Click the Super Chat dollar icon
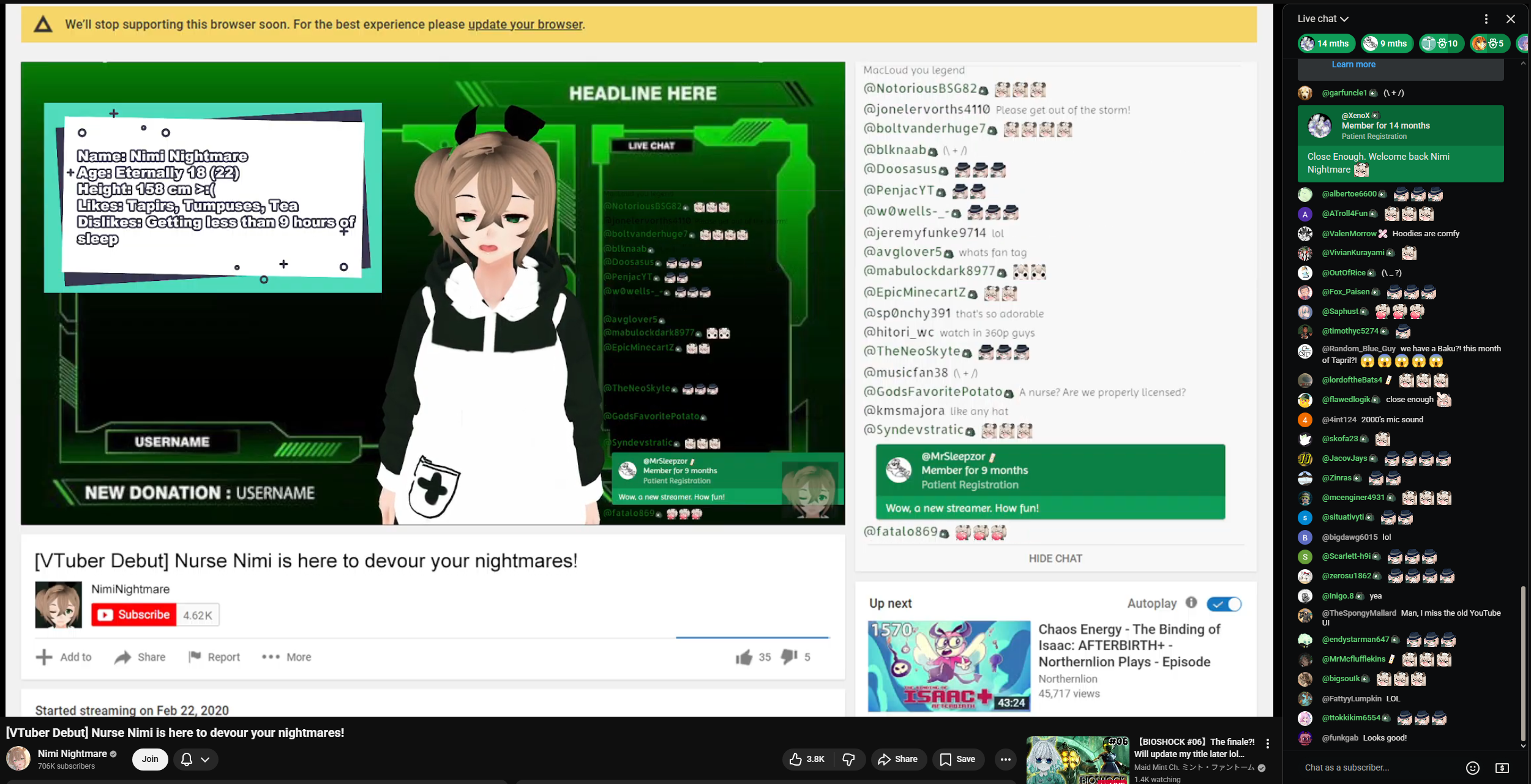The height and width of the screenshot is (784, 1531). coord(1502,767)
